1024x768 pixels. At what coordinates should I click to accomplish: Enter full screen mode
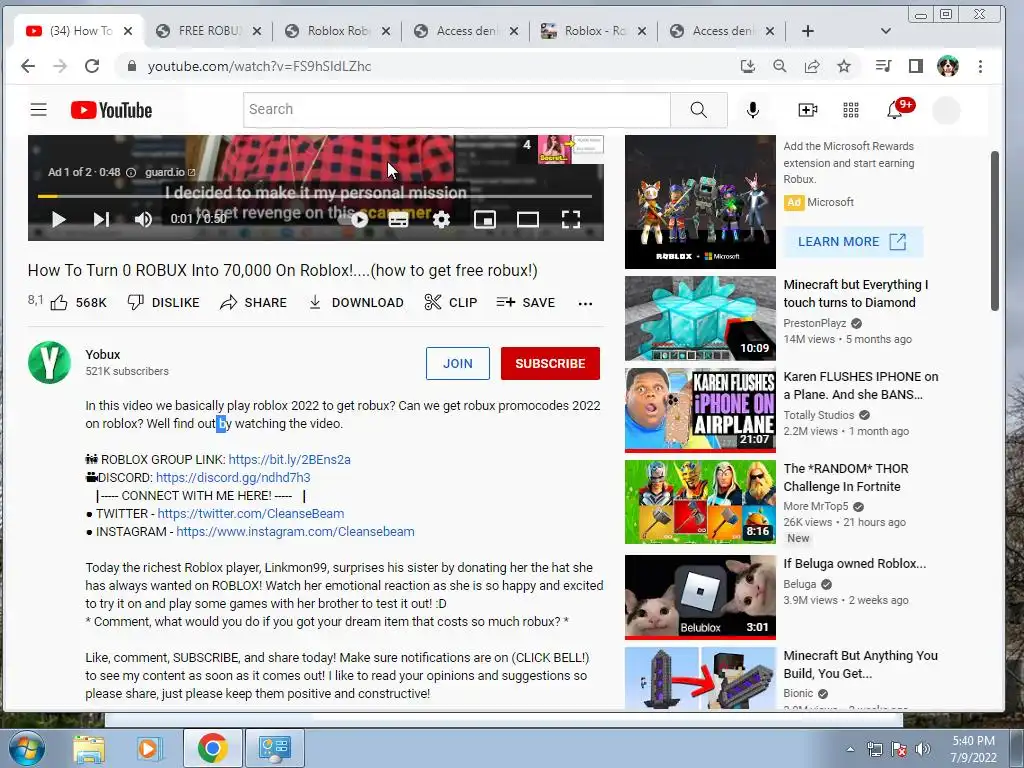[571, 220]
